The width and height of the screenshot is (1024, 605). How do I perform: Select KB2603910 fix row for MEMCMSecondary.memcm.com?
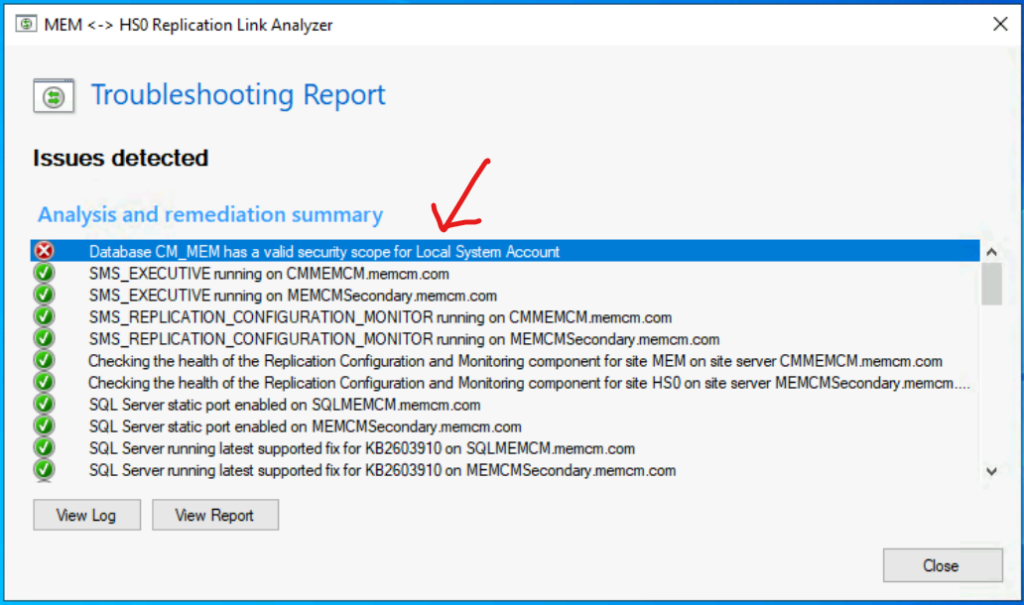coord(505,470)
